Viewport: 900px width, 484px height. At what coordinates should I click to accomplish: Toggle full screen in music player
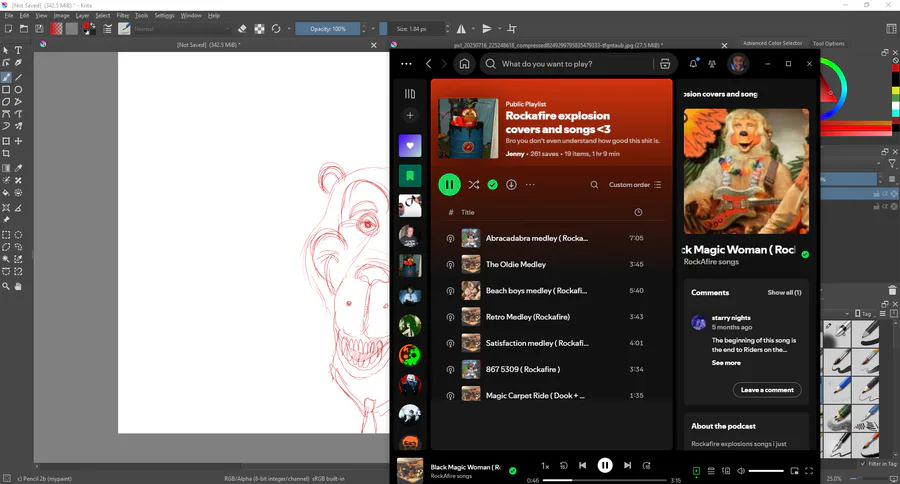click(809, 471)
